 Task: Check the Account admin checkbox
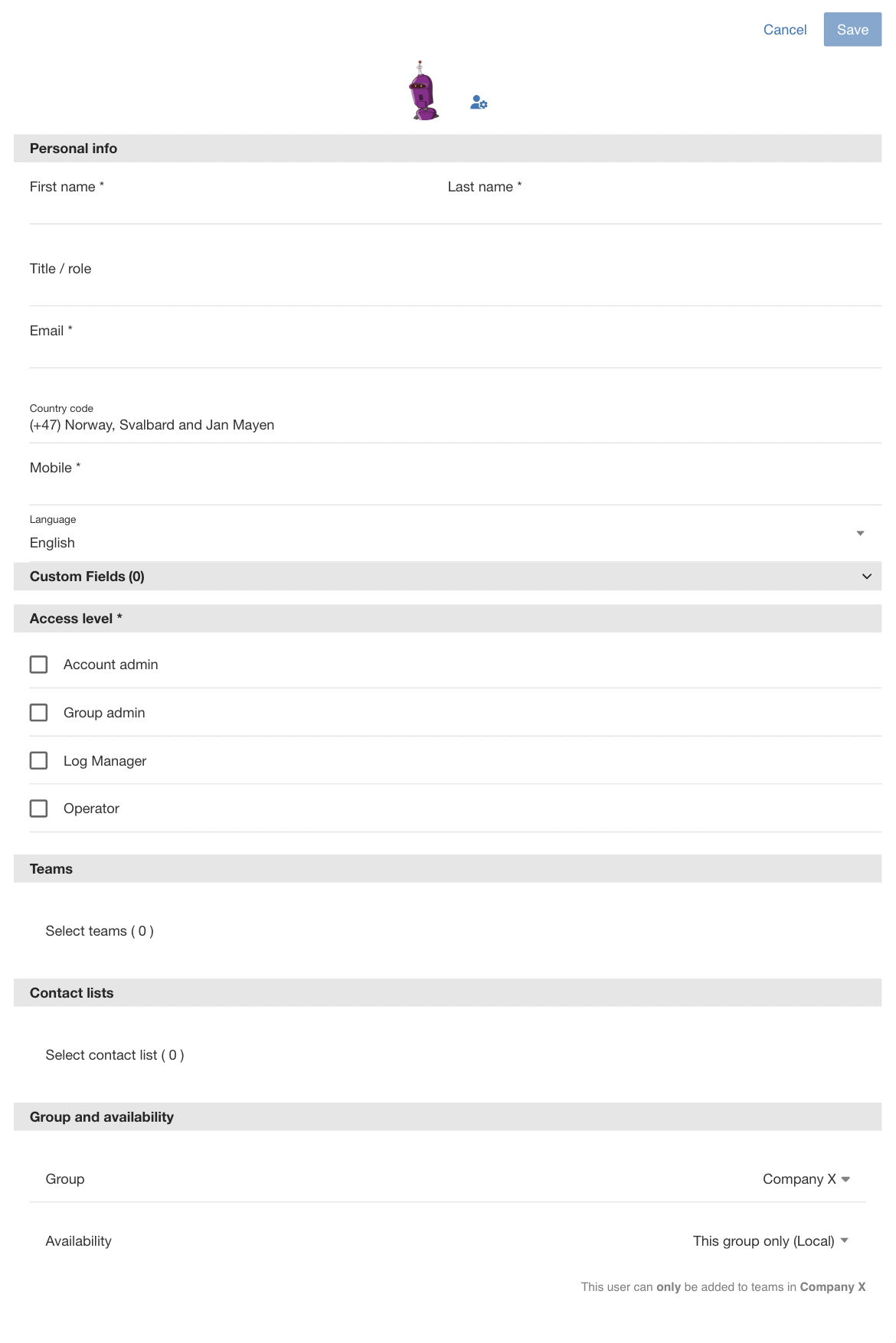(x=38, y=665)
